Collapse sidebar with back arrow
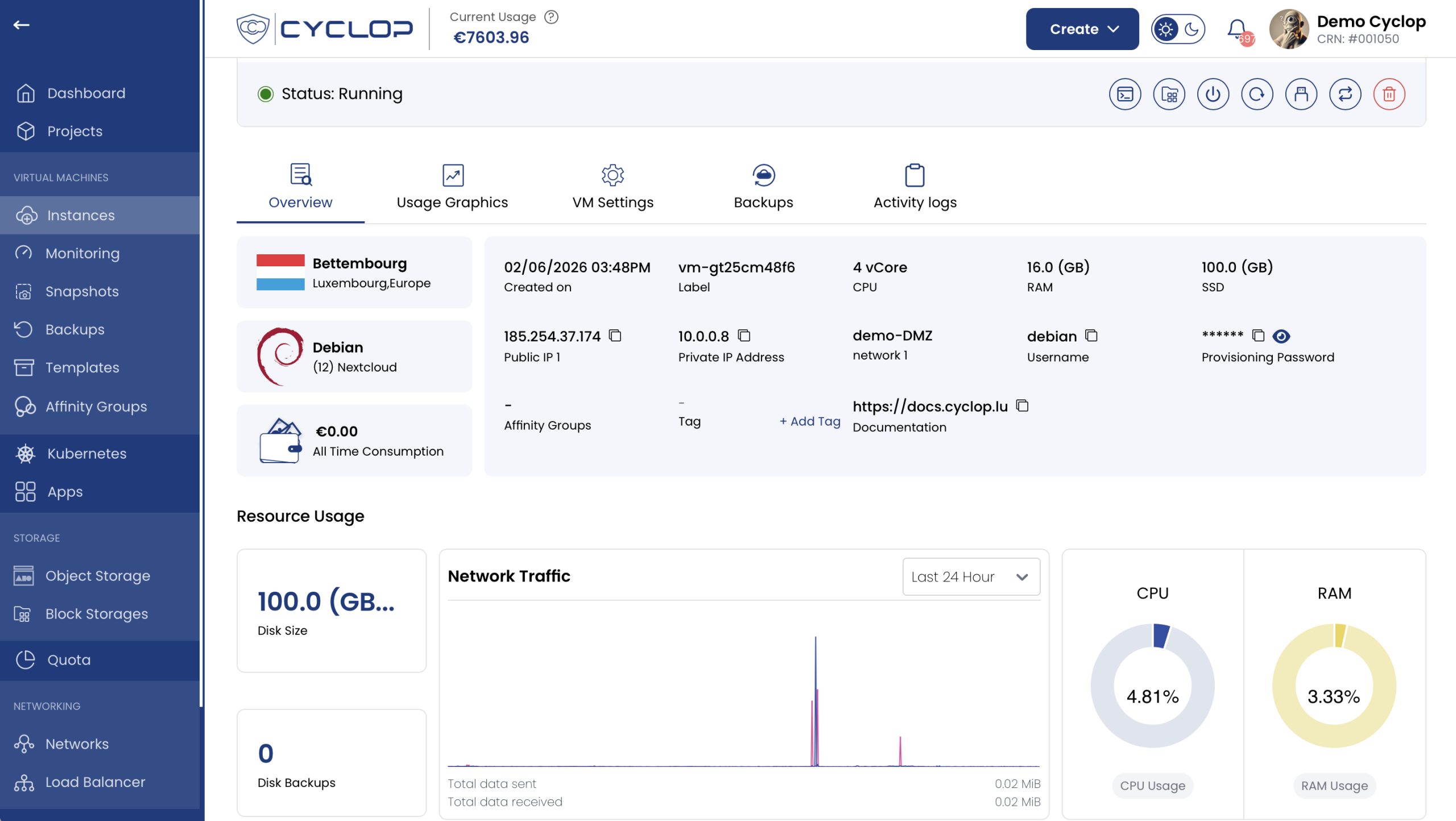This screenshot has width=1456, height=821. 22,24
